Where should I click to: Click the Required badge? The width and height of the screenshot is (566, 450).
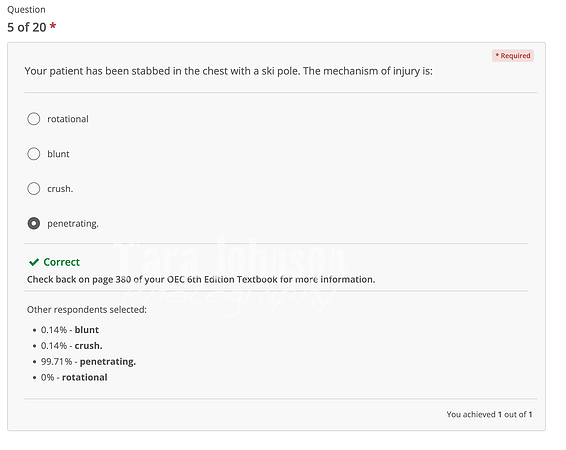tap(513, 56)
